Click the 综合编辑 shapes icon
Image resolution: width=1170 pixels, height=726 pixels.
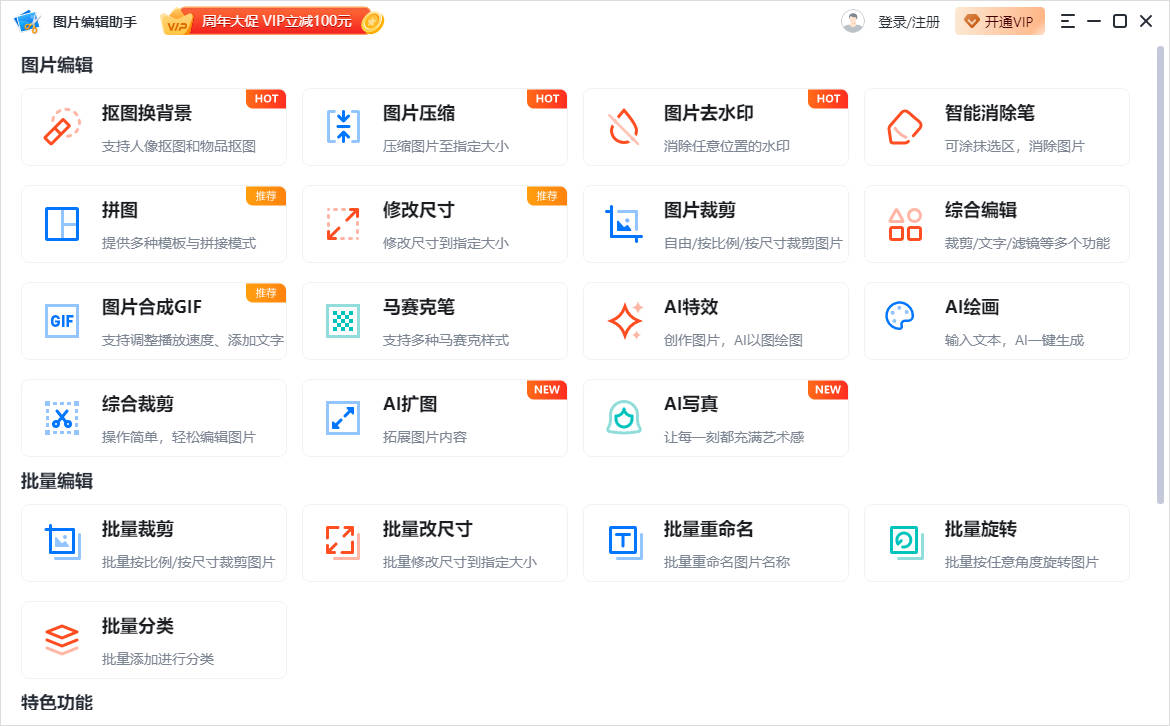click(904, 224)
